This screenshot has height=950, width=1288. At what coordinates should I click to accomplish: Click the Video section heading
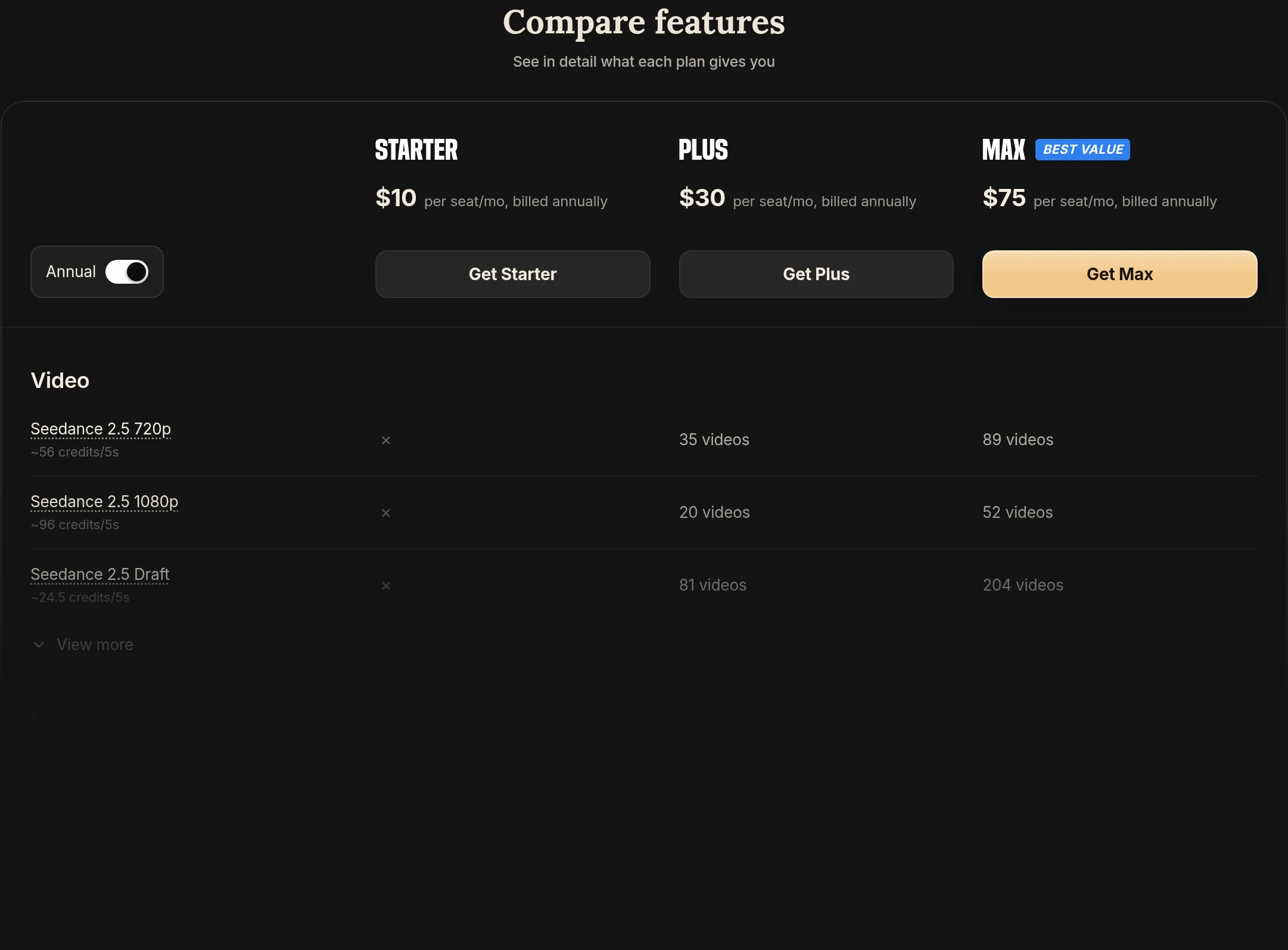60,380
